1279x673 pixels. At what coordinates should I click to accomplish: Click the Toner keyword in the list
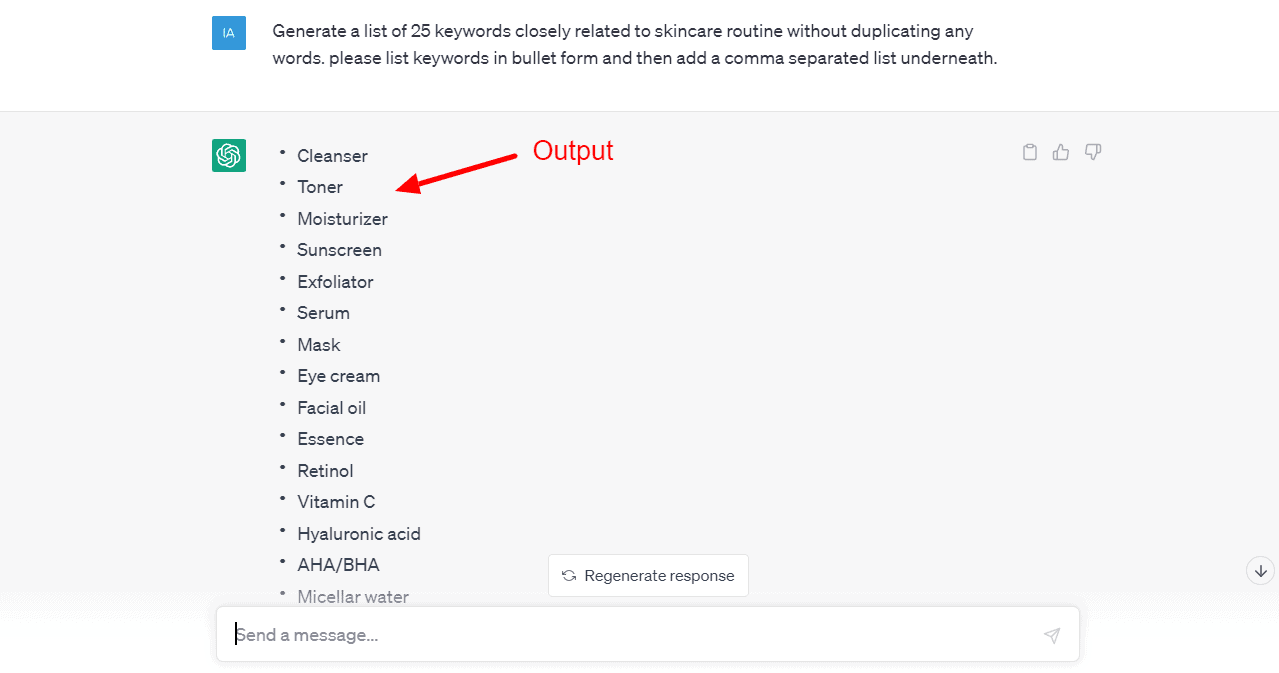point(320,187)
